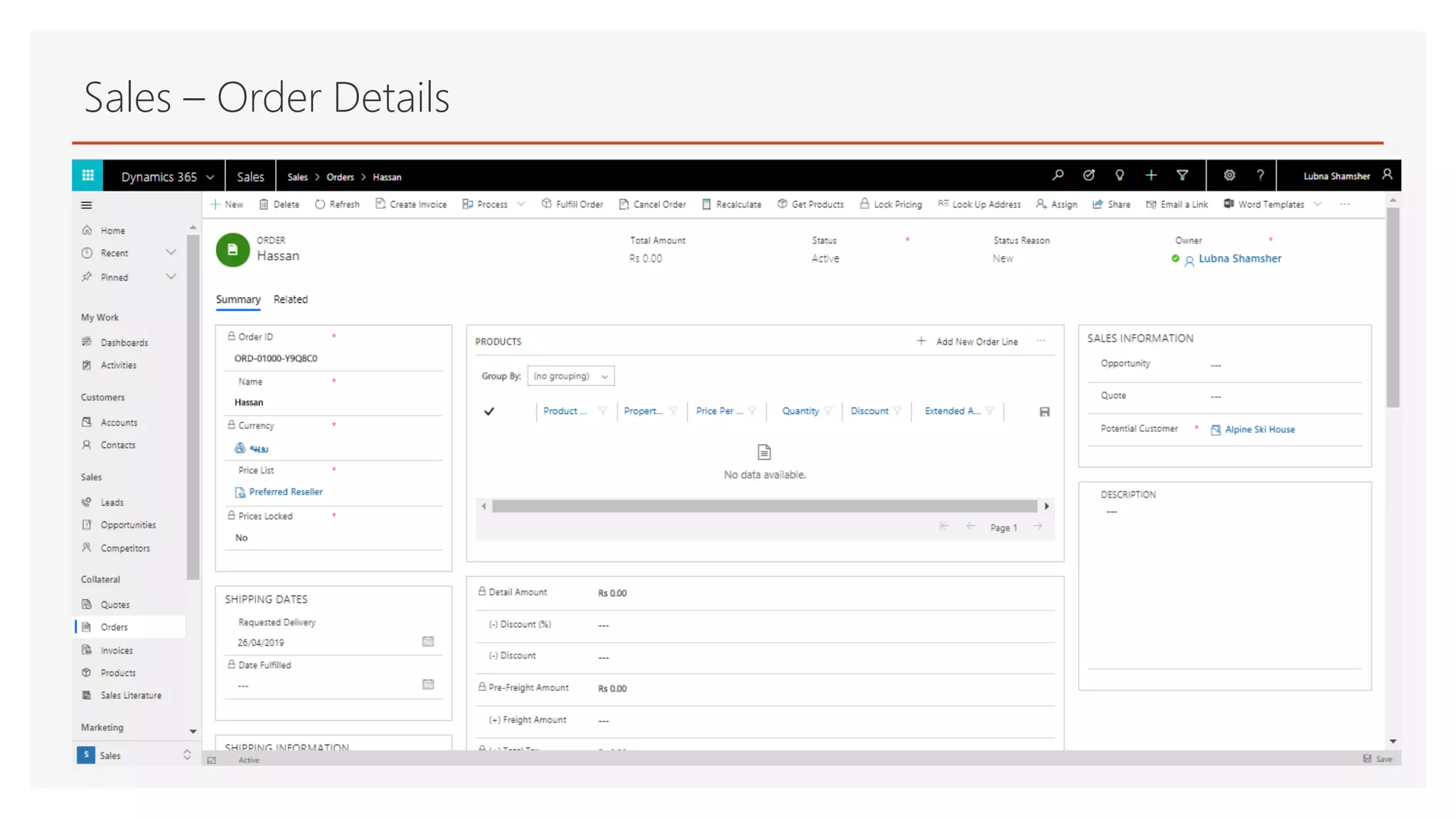Image resolution: width=1456 pixels, height=819 pixels.
Task: Open the Preferred Reseller price list link
Action: click(286, 492)
